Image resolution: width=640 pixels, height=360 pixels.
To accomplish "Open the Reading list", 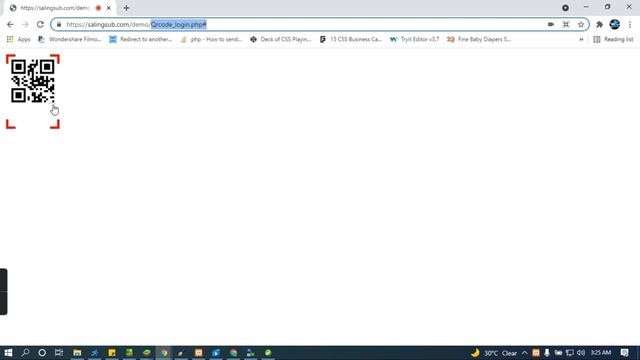I will click(613, 39).
